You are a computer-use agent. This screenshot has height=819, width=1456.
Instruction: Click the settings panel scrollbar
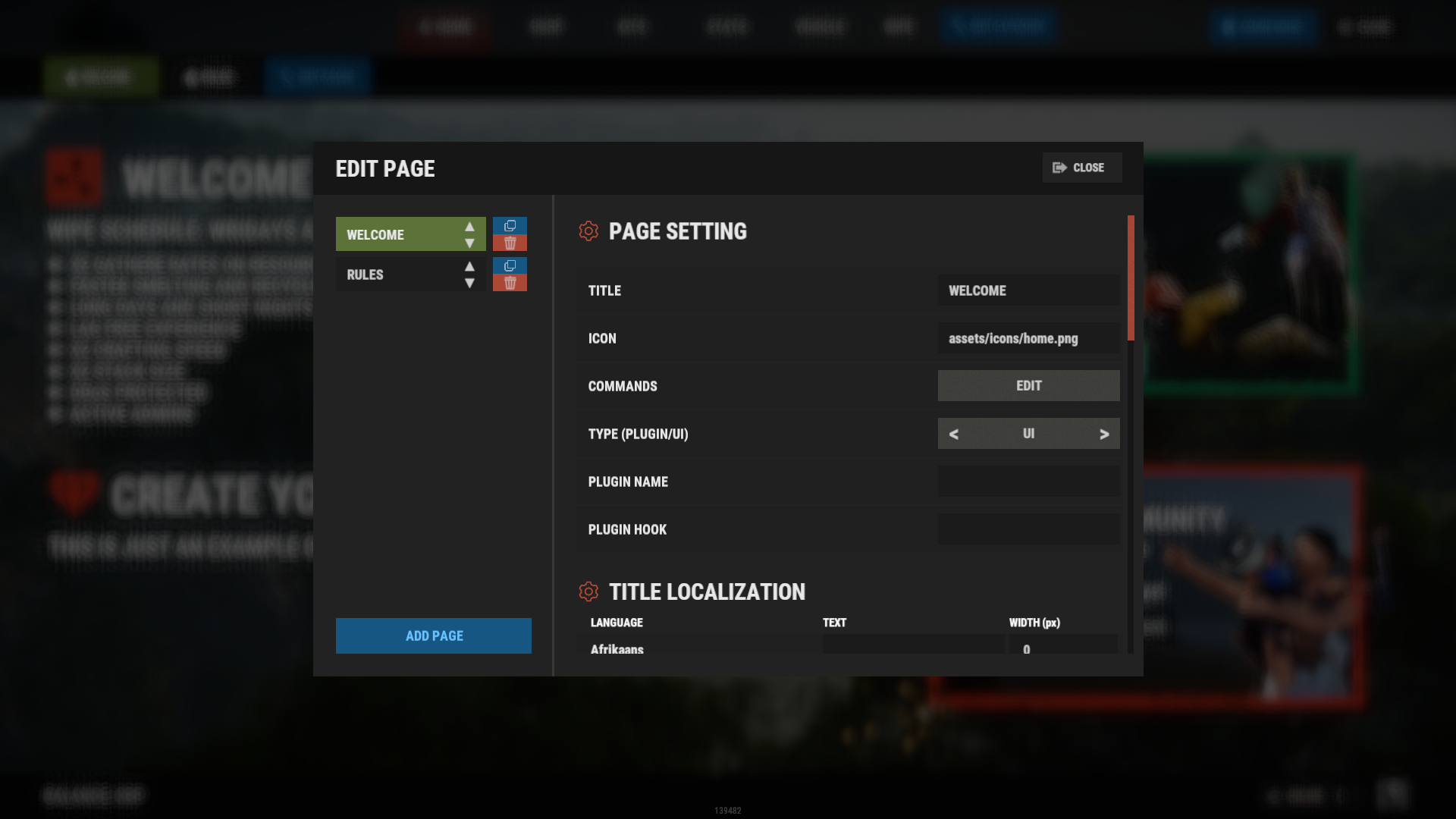[1131, 278]
